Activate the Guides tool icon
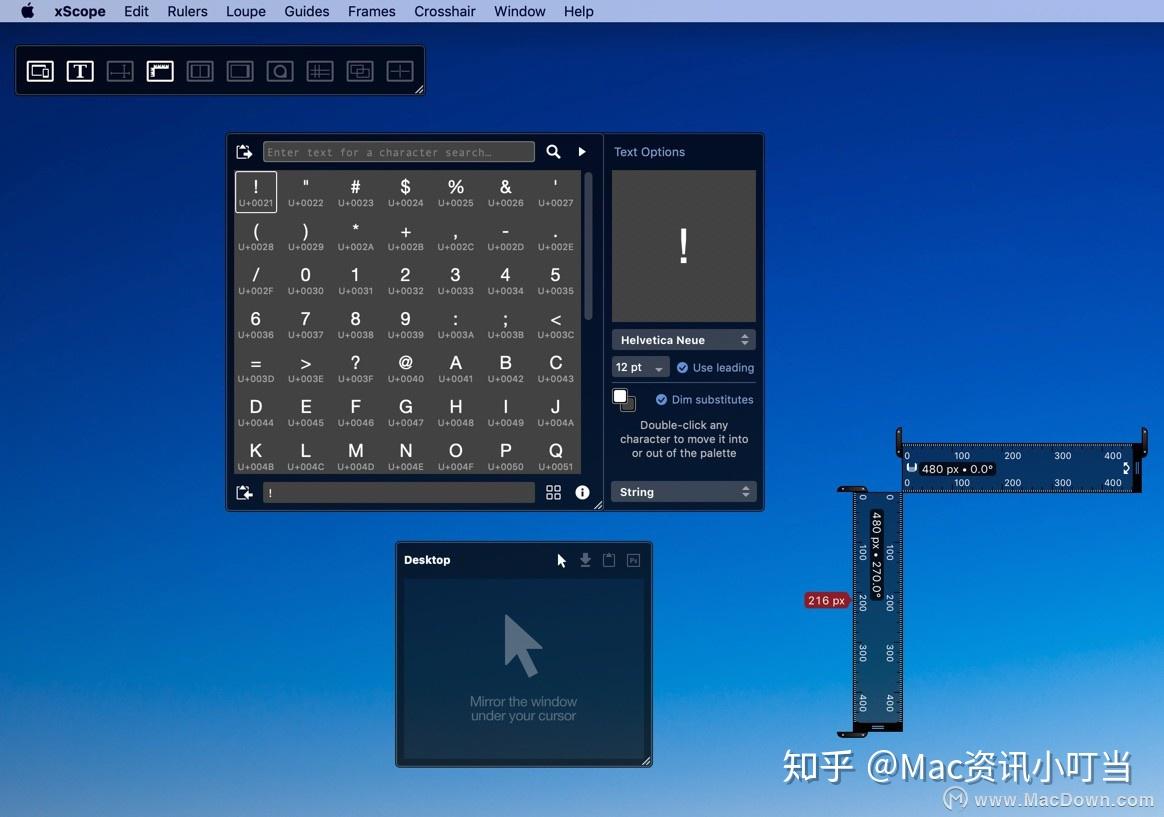The width and height of the screenshot is (1164, 817). point(319,71)
